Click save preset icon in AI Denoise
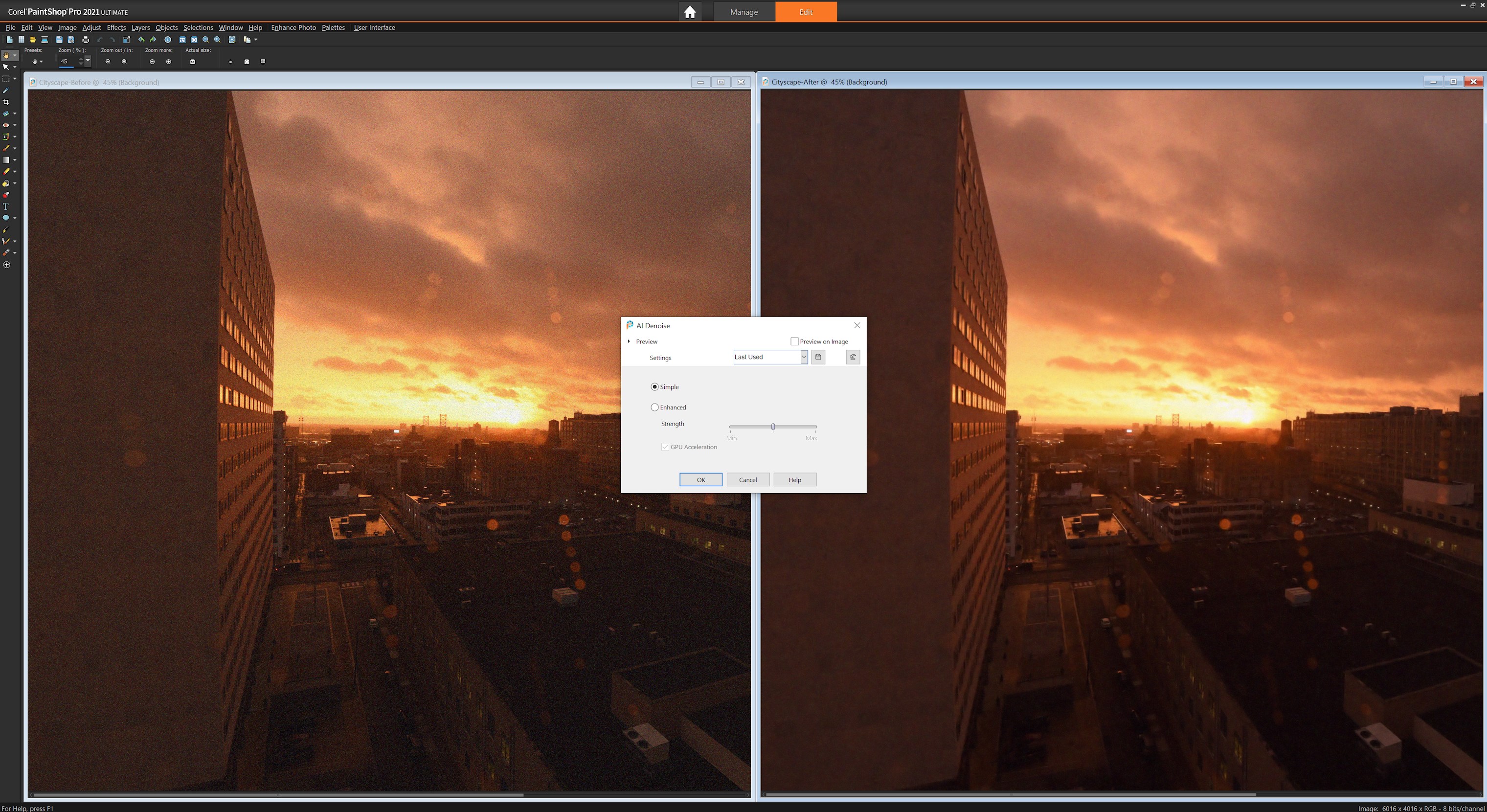 click(x=818, y=357)
